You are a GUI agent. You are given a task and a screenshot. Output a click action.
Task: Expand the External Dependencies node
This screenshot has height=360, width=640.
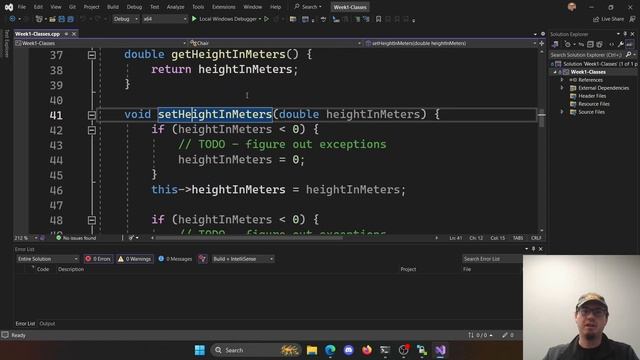tap(562, 88)
